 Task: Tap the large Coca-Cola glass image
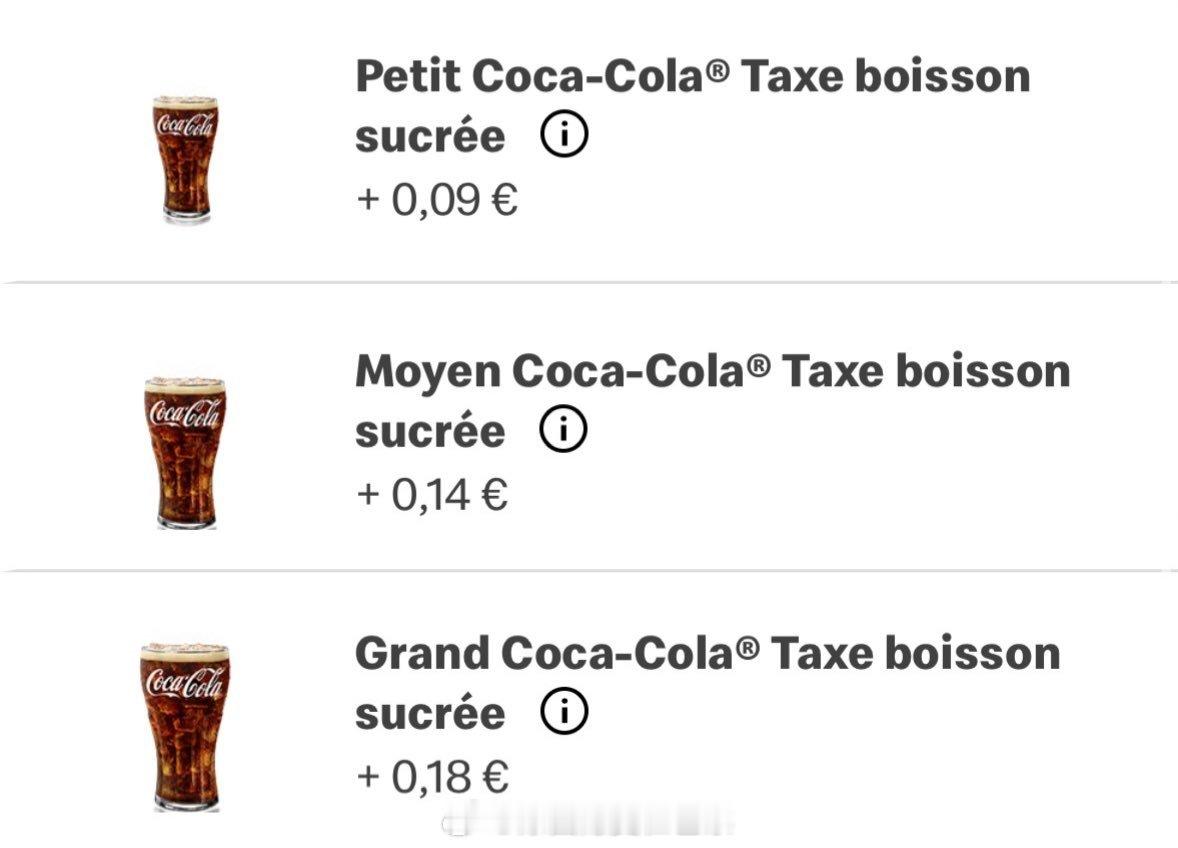(185, 727)
